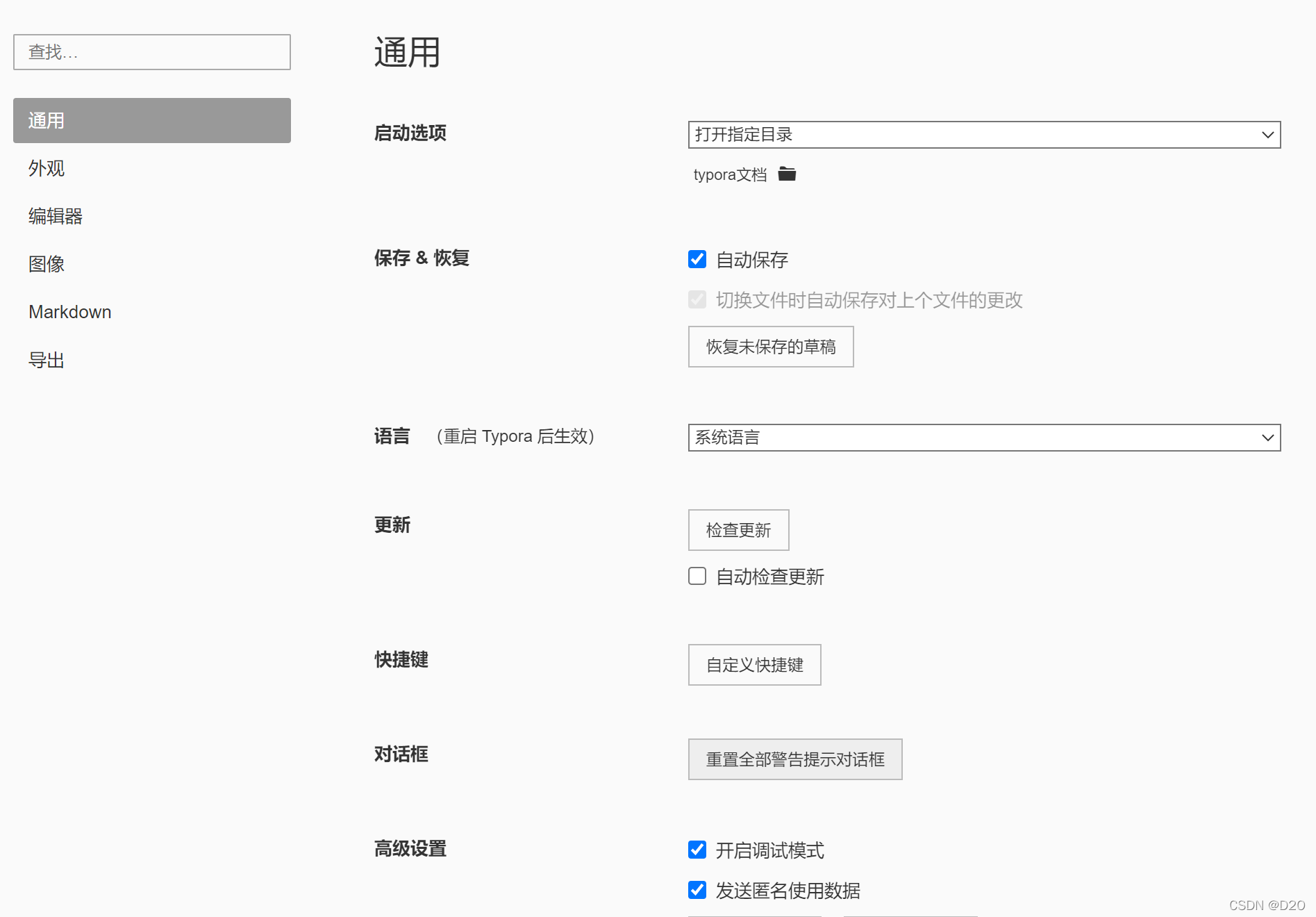This screenshot has width=1316, height=917.
Task: Open 自定义快捷键 button
Action: pos(754,665)
